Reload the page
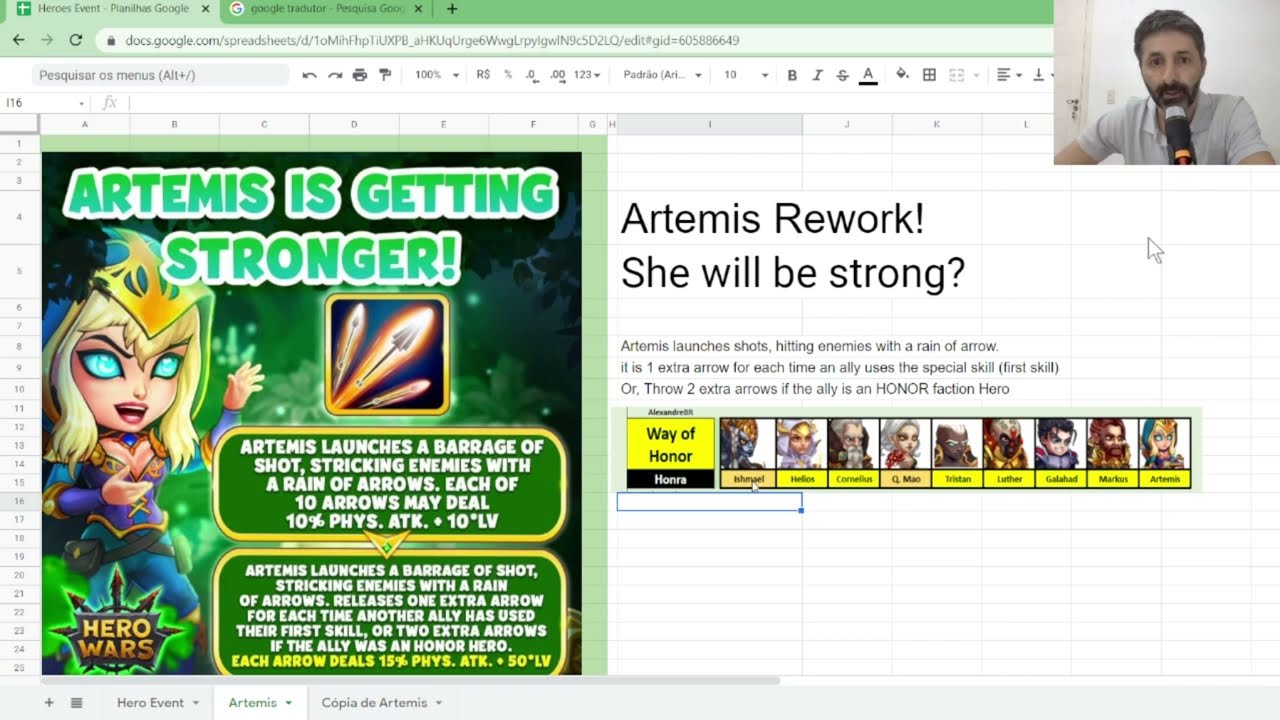Screen dimensions: 1280x720 [75, 40]
